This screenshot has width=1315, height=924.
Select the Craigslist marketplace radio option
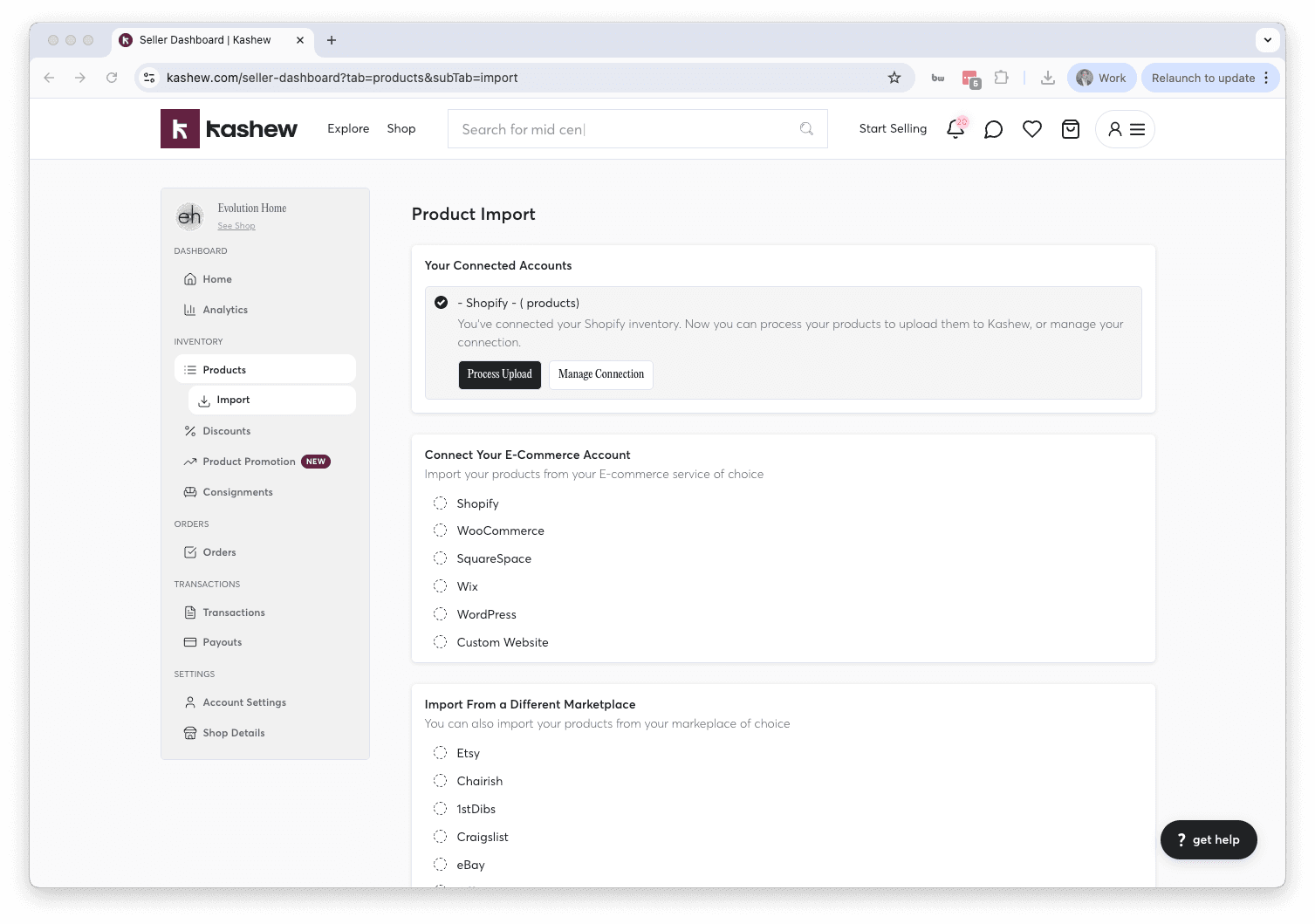(x=441, y=837)
